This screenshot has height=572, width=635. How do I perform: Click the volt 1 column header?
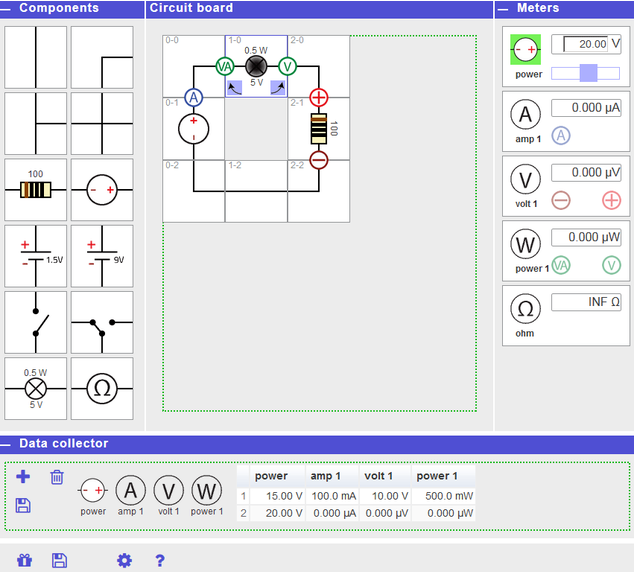(x=379, y=476)
